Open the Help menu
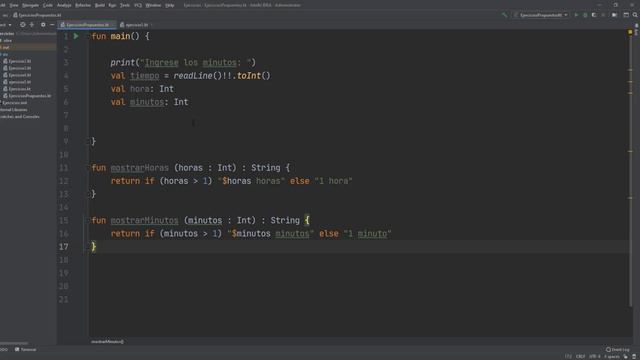This screenshot has height=360, width=640. tap(170, 5)
